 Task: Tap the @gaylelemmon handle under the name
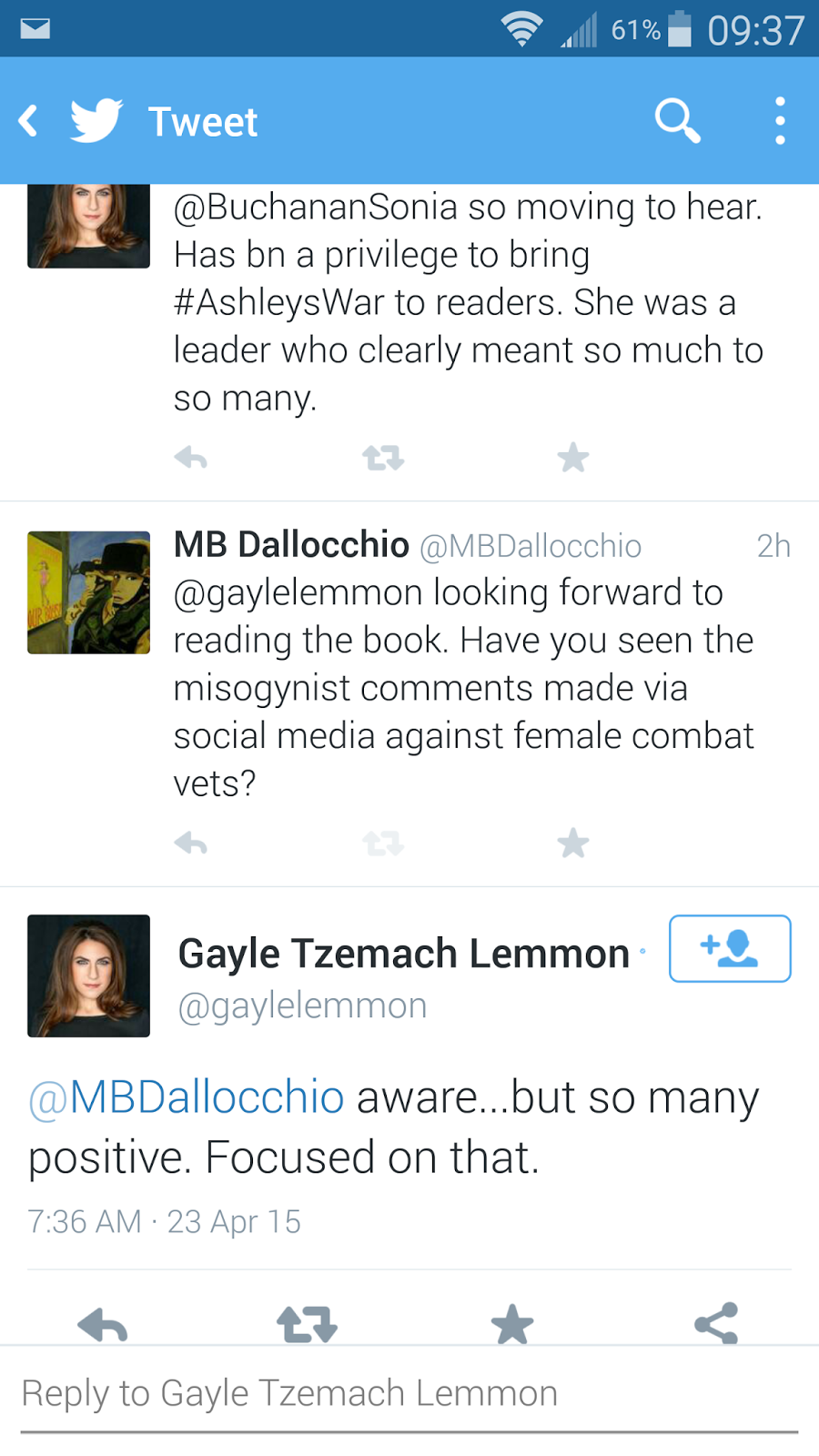point(302,1006)
